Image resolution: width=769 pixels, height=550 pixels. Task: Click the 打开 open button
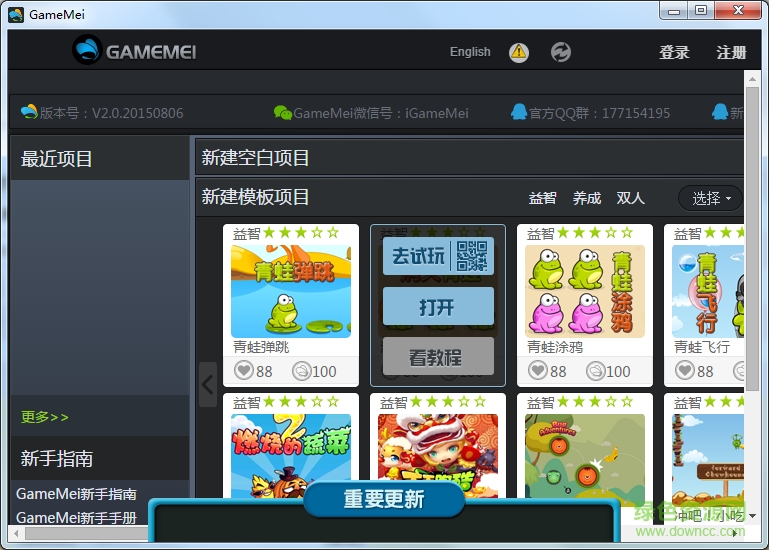point(438,307)
